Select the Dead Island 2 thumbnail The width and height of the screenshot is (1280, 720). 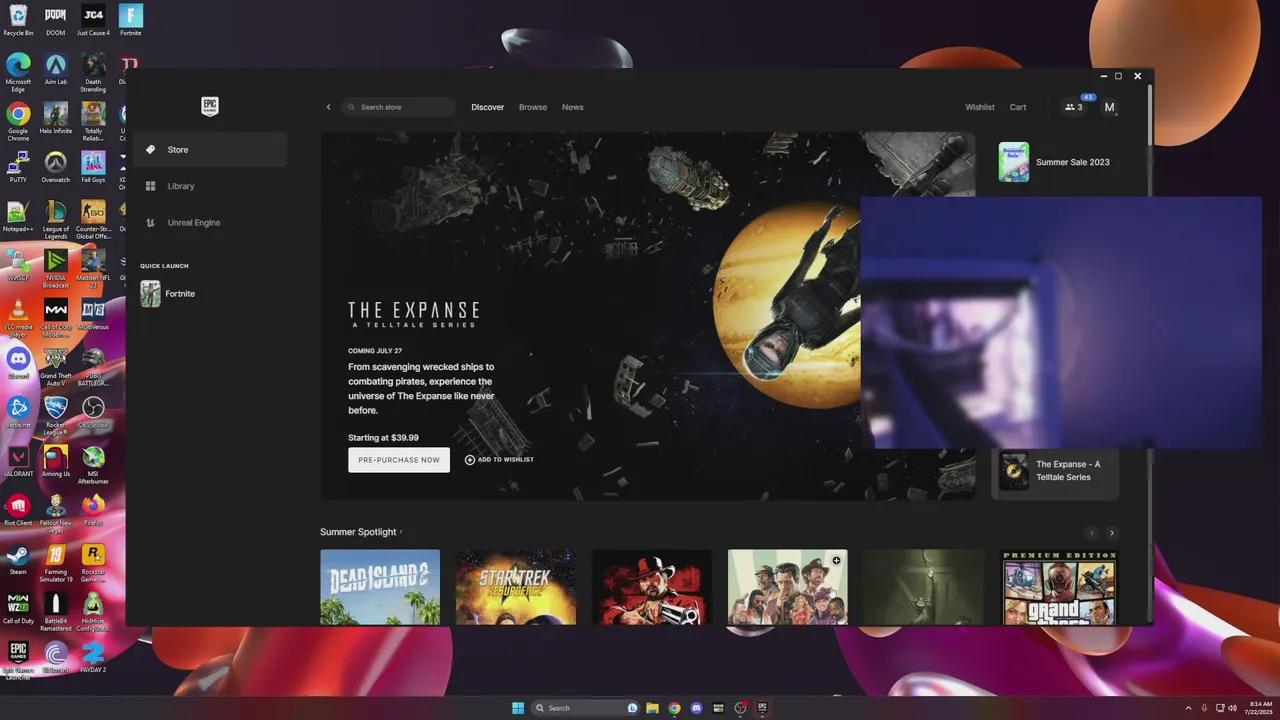click(x=379, y=587)
